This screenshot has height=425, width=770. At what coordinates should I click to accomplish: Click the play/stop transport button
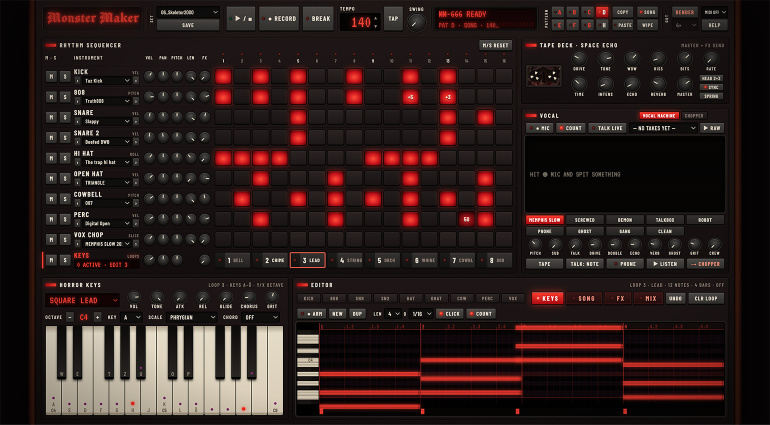241,19
